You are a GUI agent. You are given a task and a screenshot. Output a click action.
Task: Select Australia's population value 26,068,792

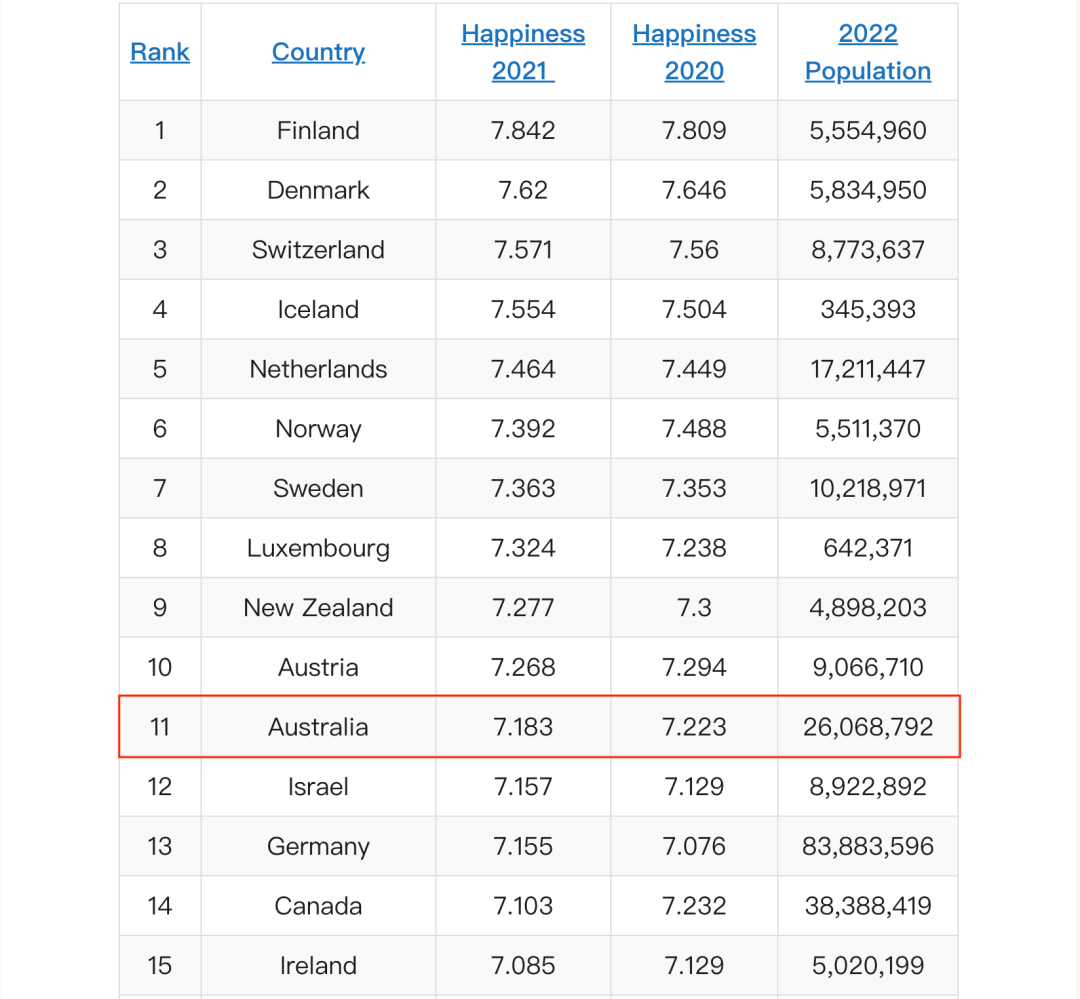(x=868, y=727)
